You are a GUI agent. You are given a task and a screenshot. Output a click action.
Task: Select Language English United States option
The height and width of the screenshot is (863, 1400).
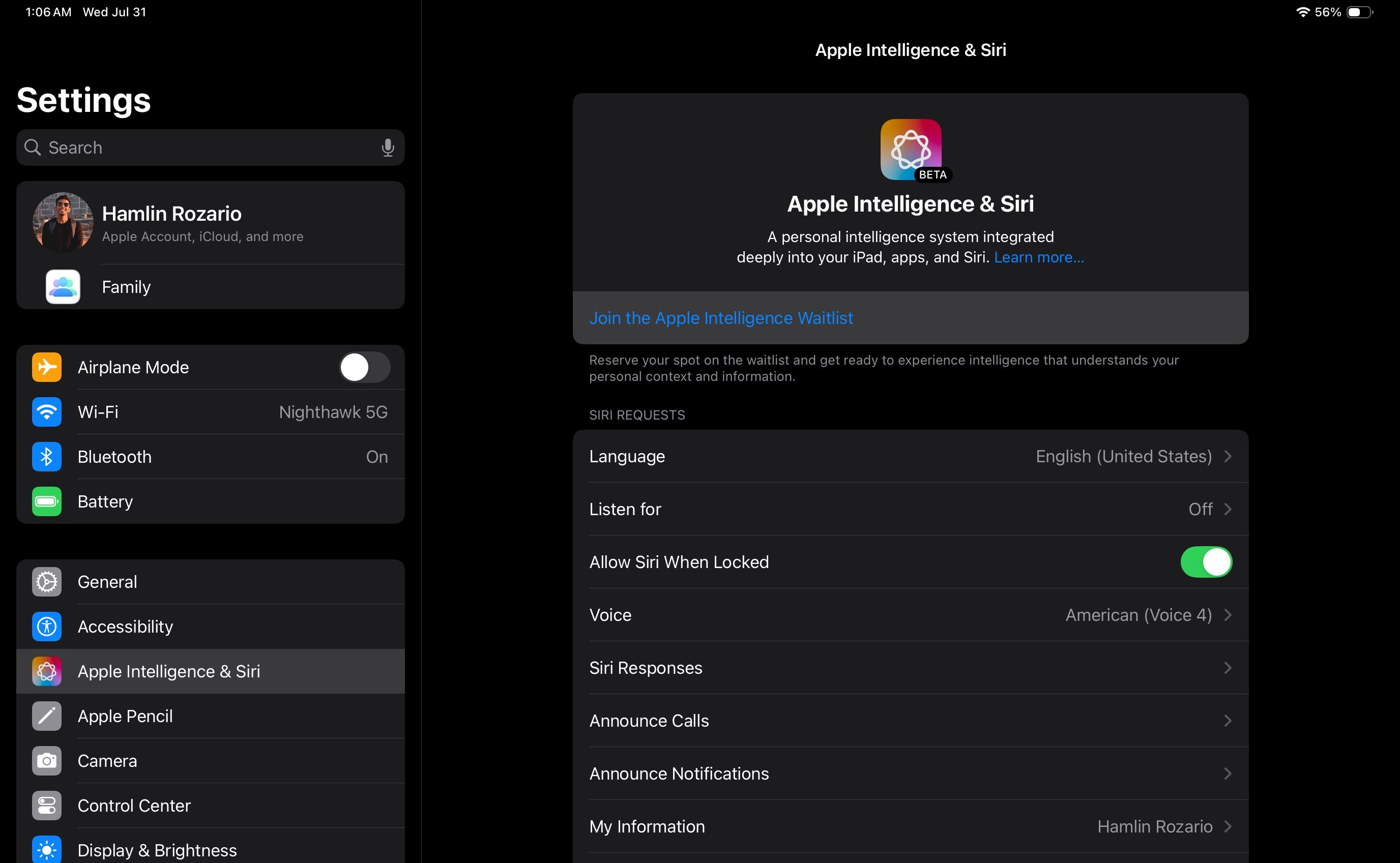909,456
